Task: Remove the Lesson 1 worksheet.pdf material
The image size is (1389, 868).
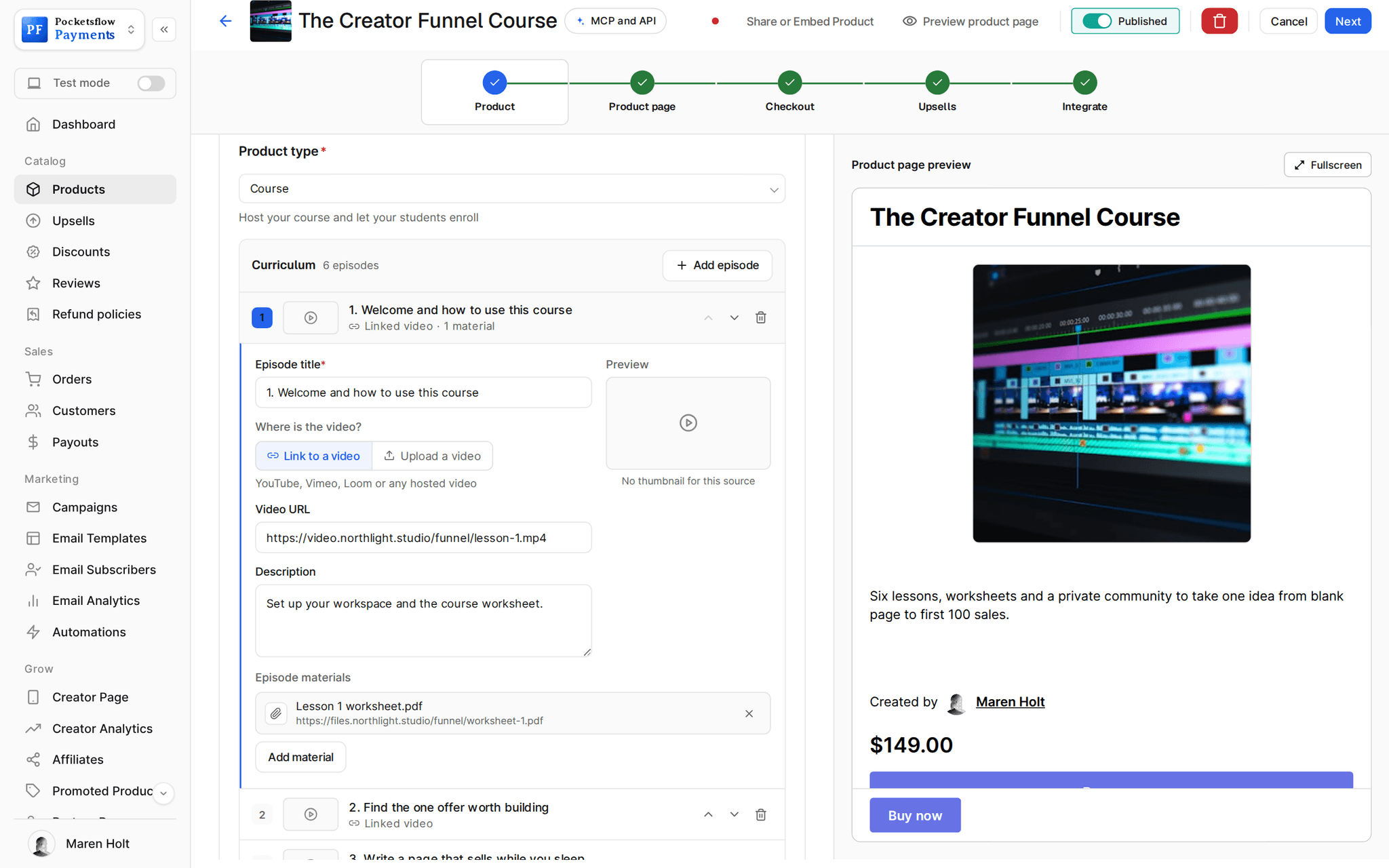Action: pyautogui.click(x=749, y=713)
